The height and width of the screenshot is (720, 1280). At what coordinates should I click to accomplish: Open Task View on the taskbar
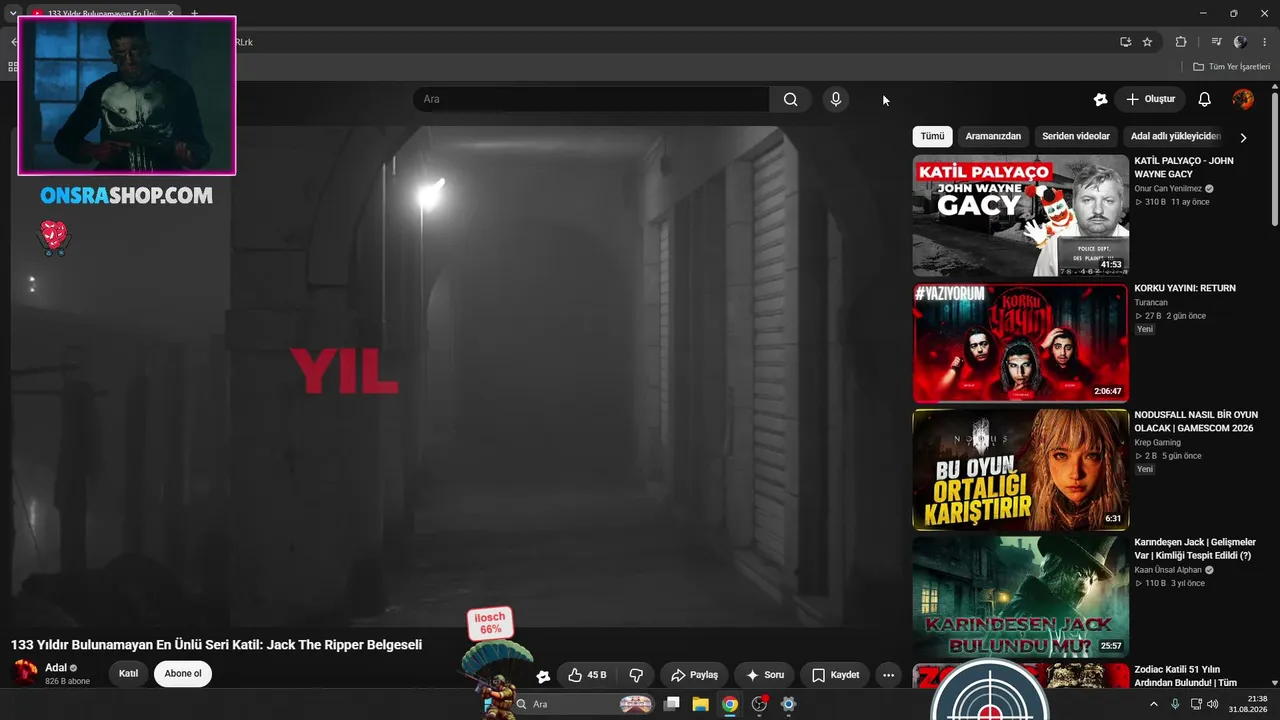(672, 704)
